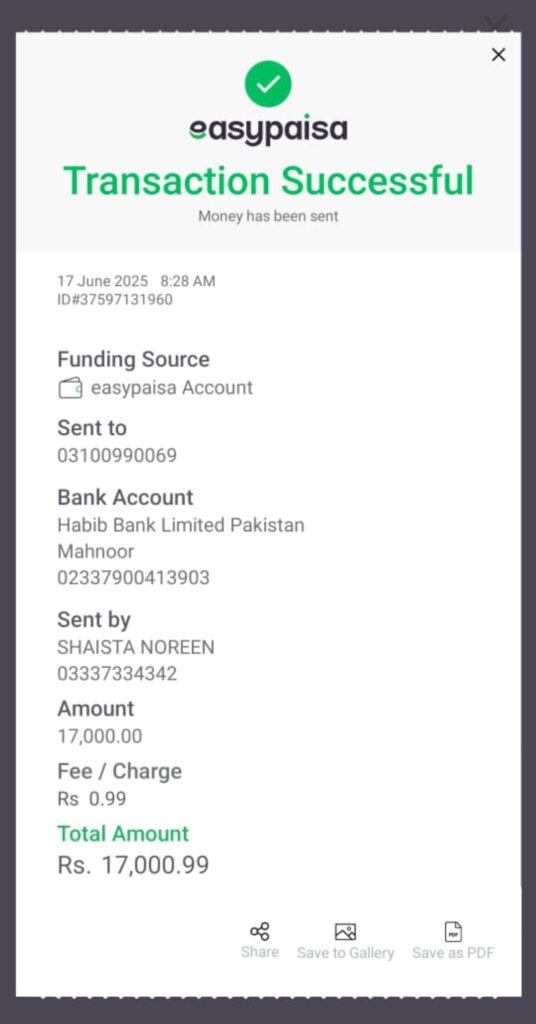This screenshot has height=1024, width=536.
Task: Close the receipt with the X icon
Action: click(498, 55)
